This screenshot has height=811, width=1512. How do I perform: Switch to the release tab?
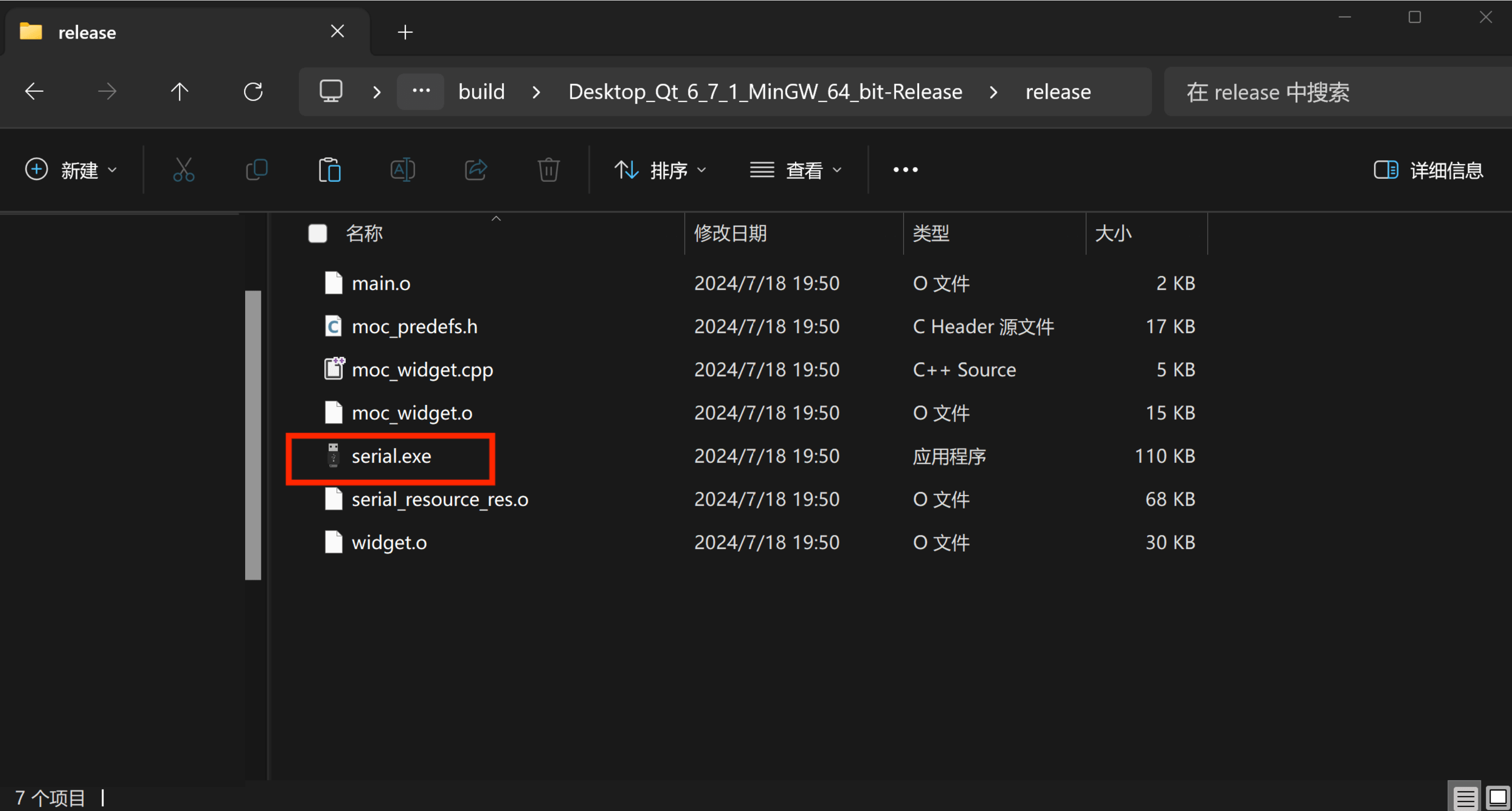[x=86, y=32]
